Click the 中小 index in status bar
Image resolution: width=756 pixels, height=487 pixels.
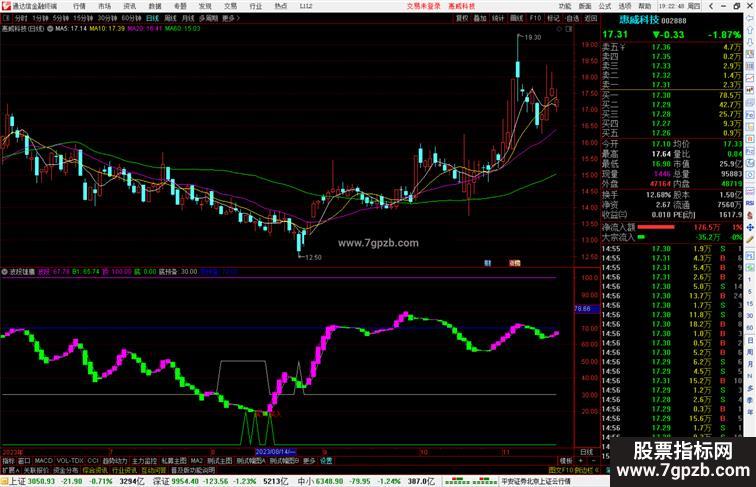point(305,481)
